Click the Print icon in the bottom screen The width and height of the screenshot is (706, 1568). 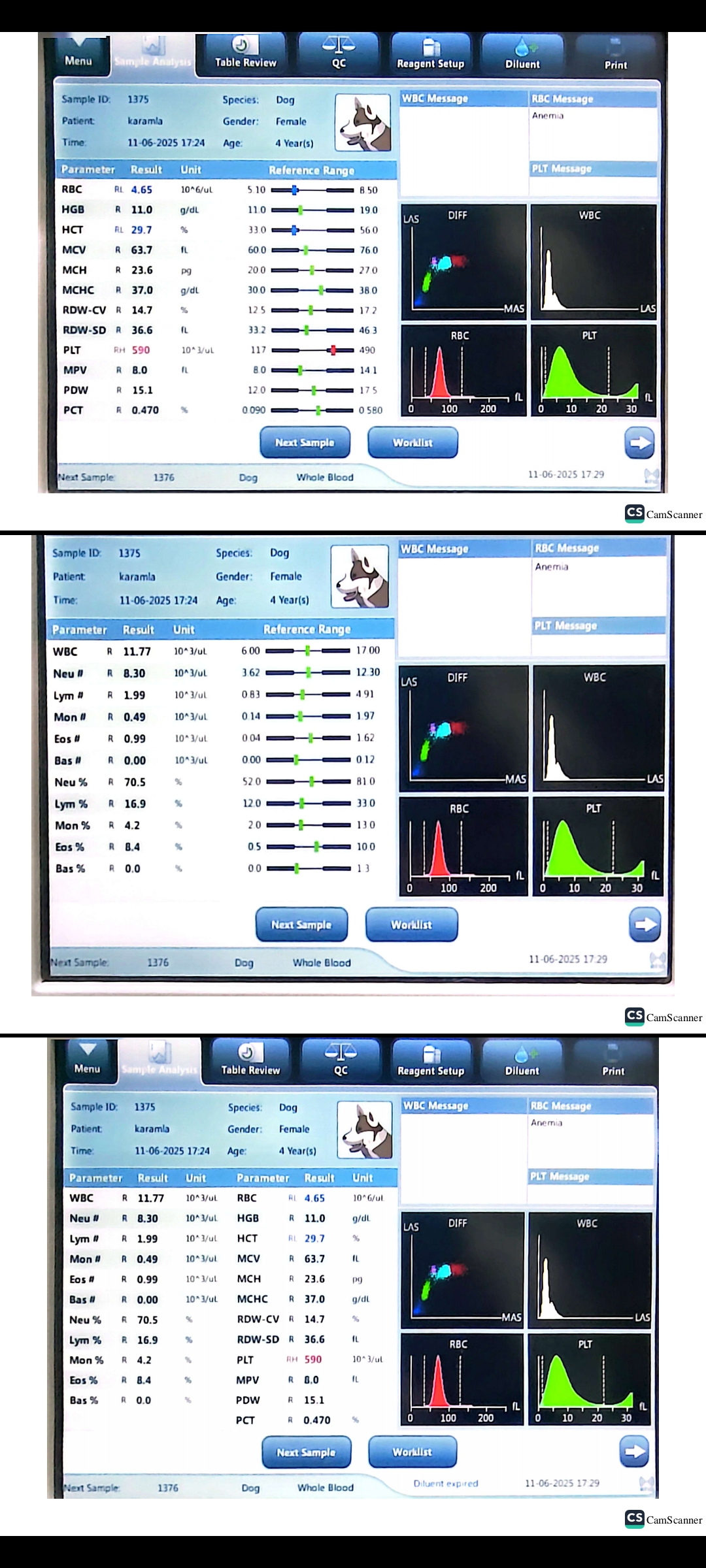click(x=613, y=1060)
